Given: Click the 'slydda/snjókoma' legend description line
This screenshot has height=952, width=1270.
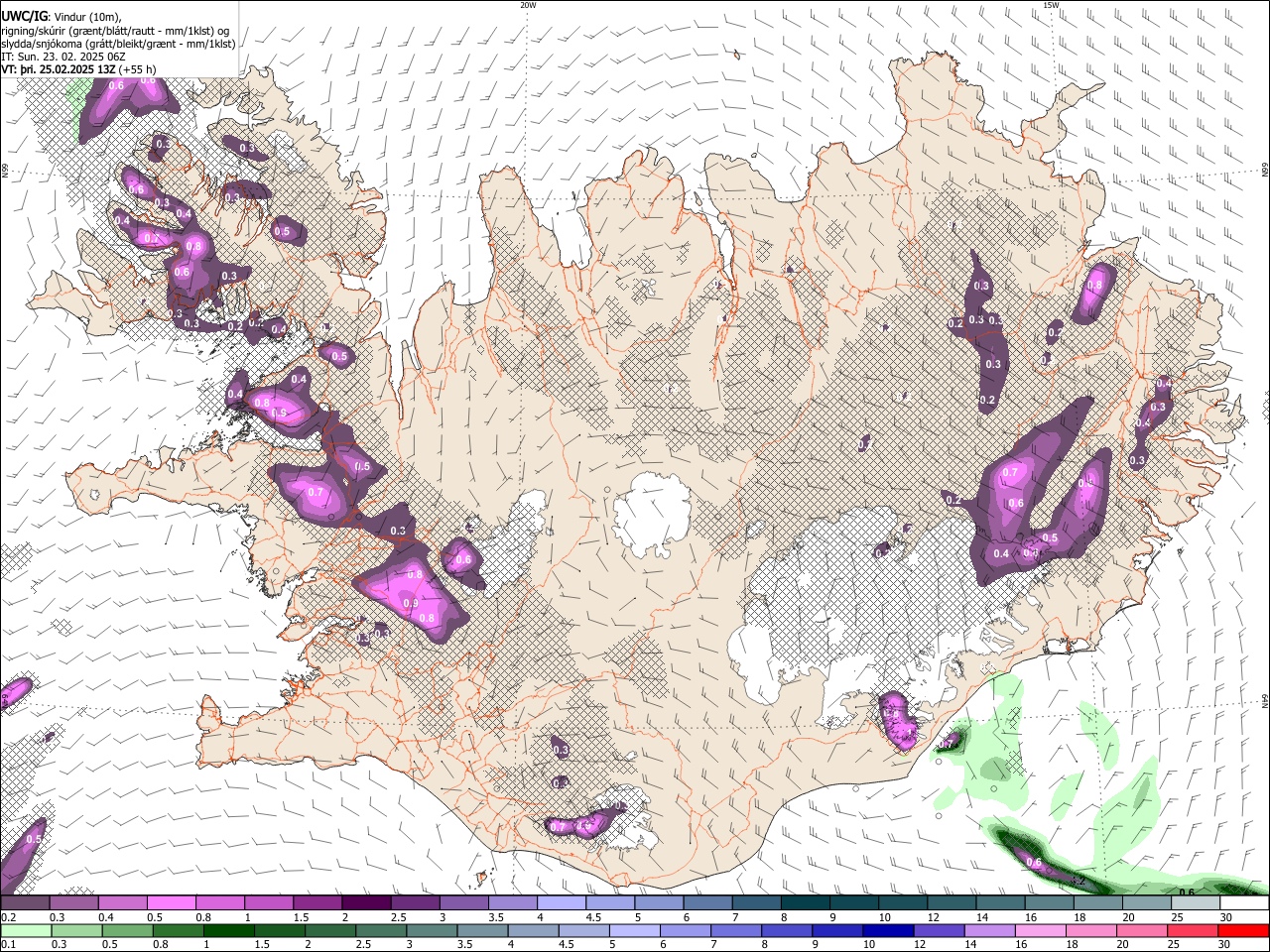Looking at the screenshot, I should pyautogui.click(x=119, y=44).
